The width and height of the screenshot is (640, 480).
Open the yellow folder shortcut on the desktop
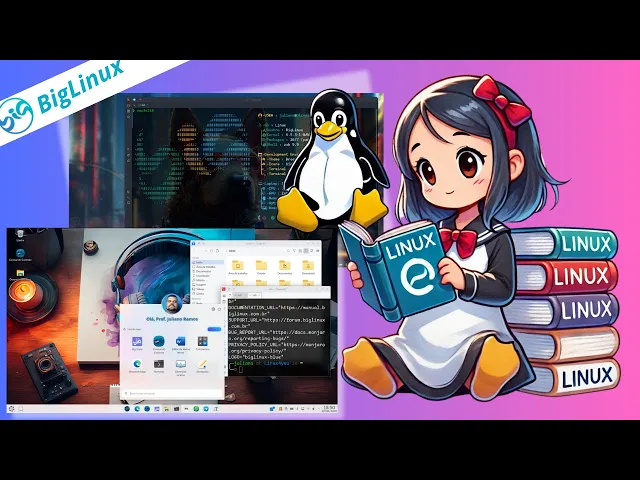pos(20,273)
